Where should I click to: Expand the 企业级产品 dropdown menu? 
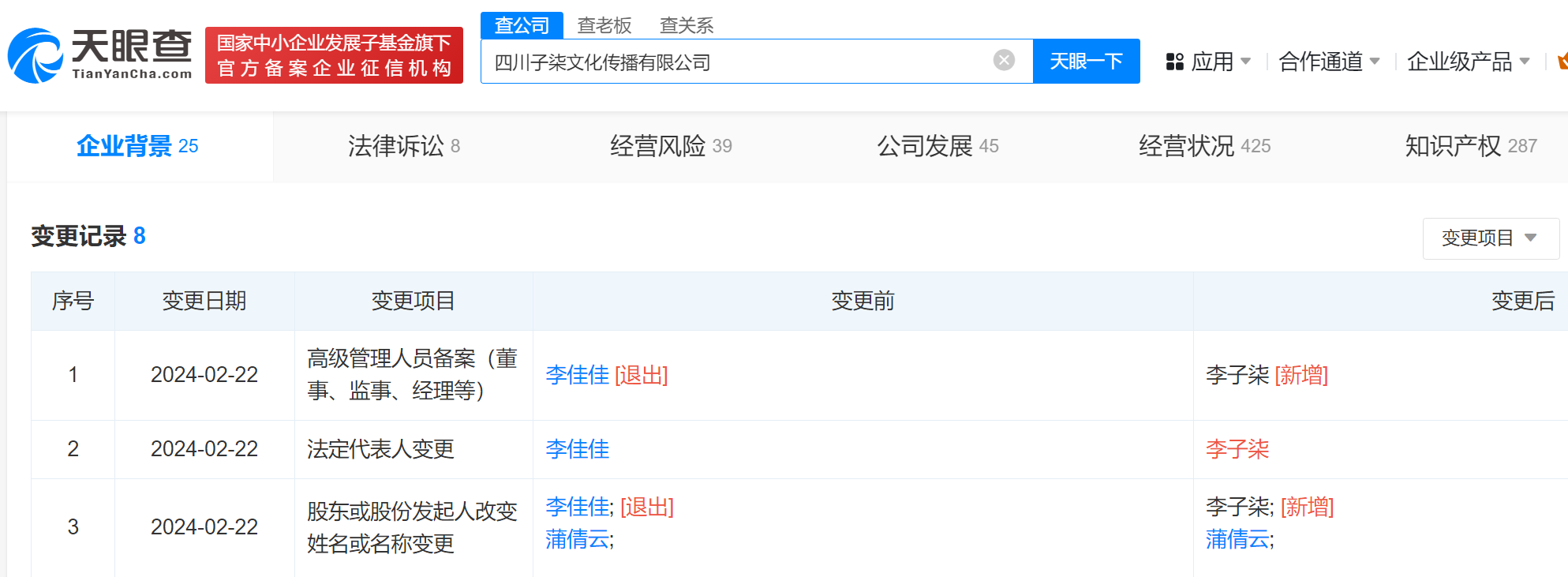pos(1468,62)
